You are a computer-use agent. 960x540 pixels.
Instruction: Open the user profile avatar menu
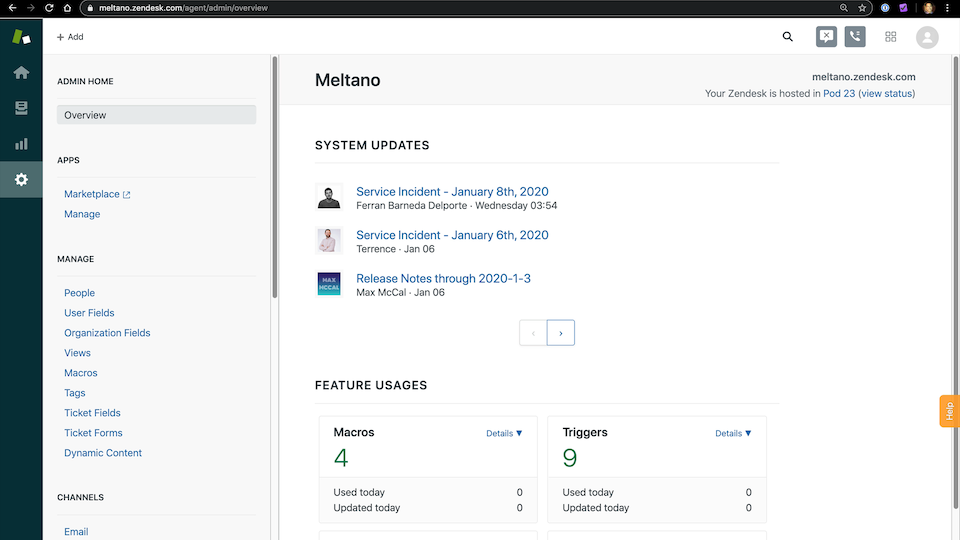point(927,37)
